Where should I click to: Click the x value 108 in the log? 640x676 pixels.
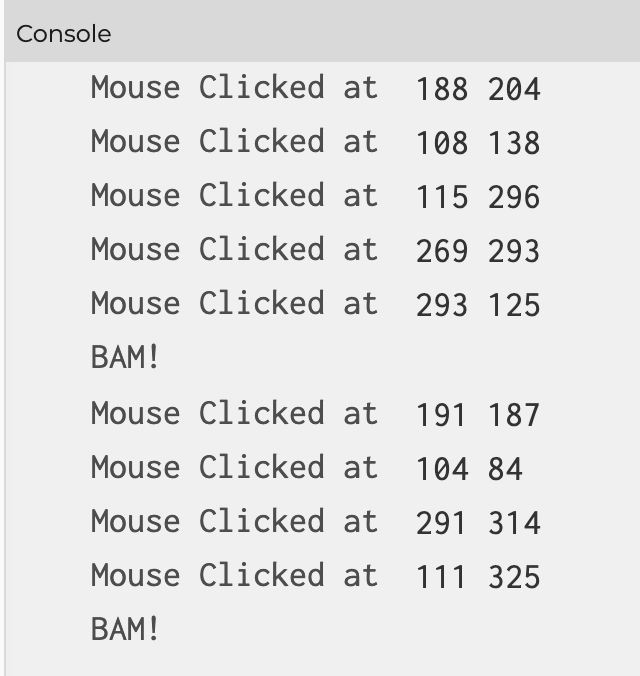(442, 143)
